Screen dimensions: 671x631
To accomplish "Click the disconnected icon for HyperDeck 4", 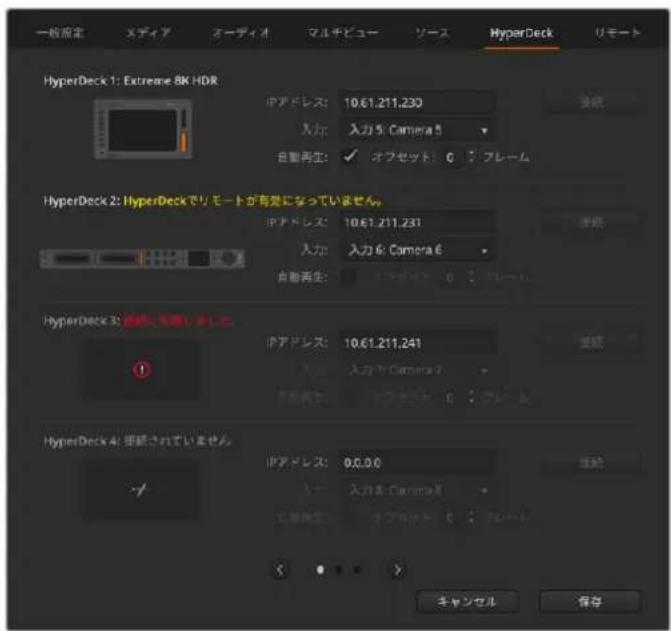I will tap(140, 490).
